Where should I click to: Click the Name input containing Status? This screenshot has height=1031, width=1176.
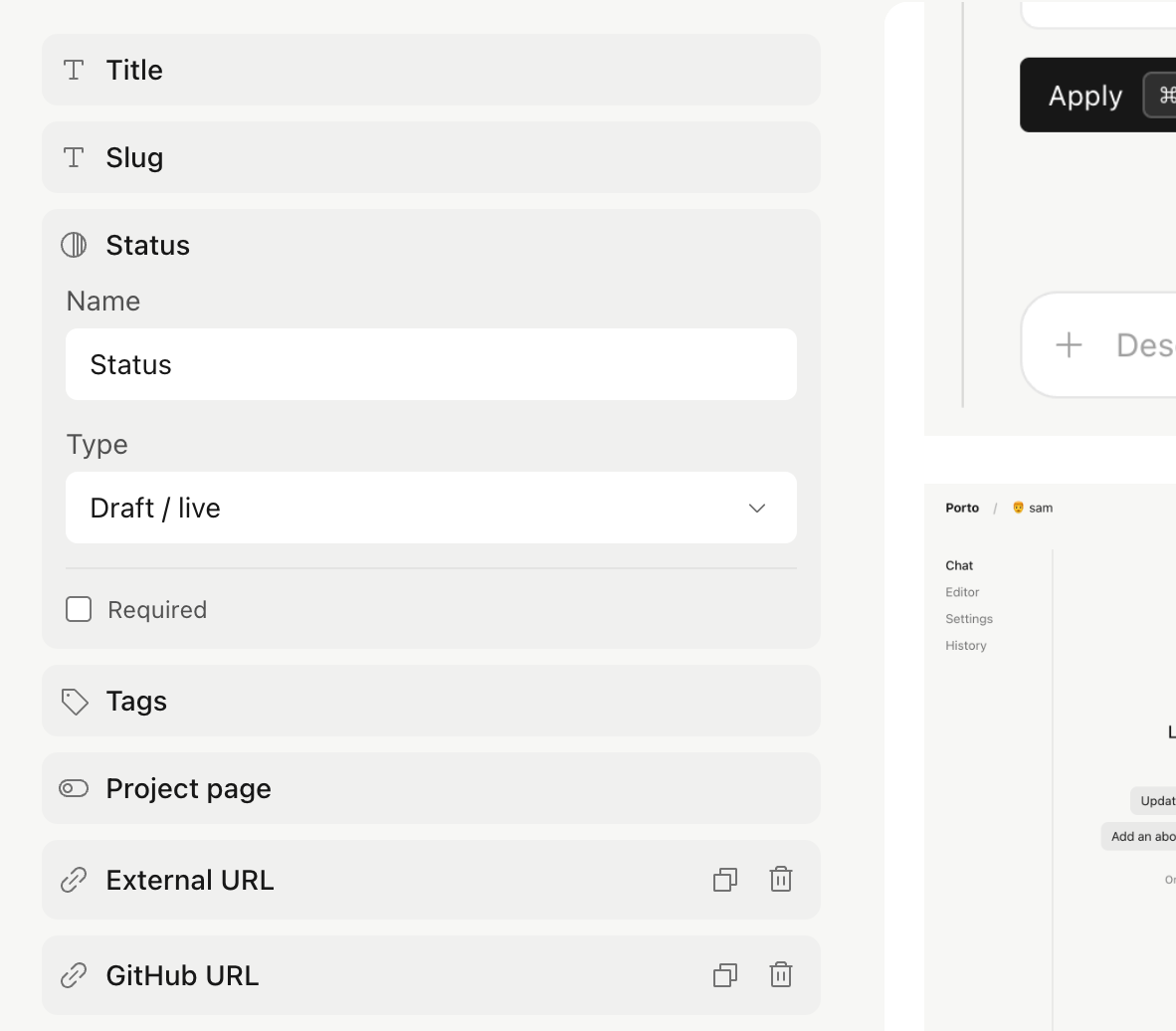coord(431,364)
